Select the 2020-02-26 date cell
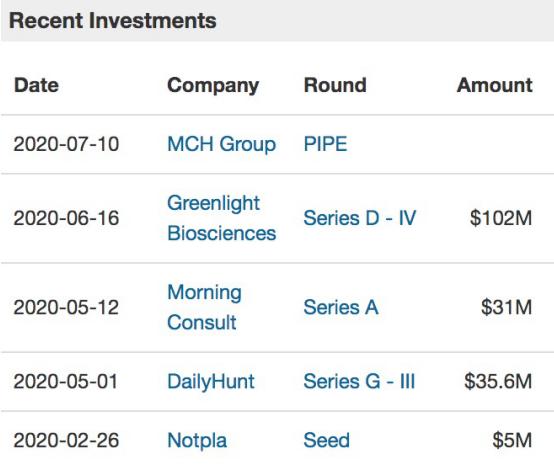554x465 pixels. 66,441
